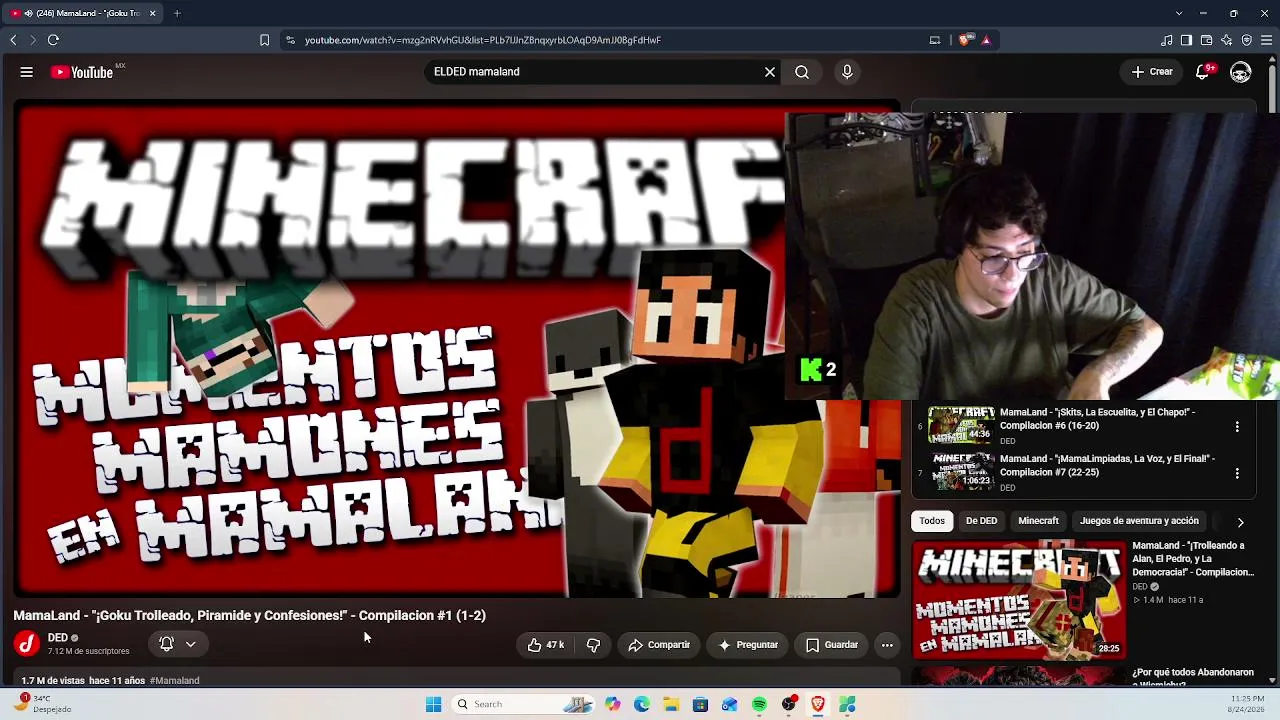Clear the search box text

pos(770,72)
